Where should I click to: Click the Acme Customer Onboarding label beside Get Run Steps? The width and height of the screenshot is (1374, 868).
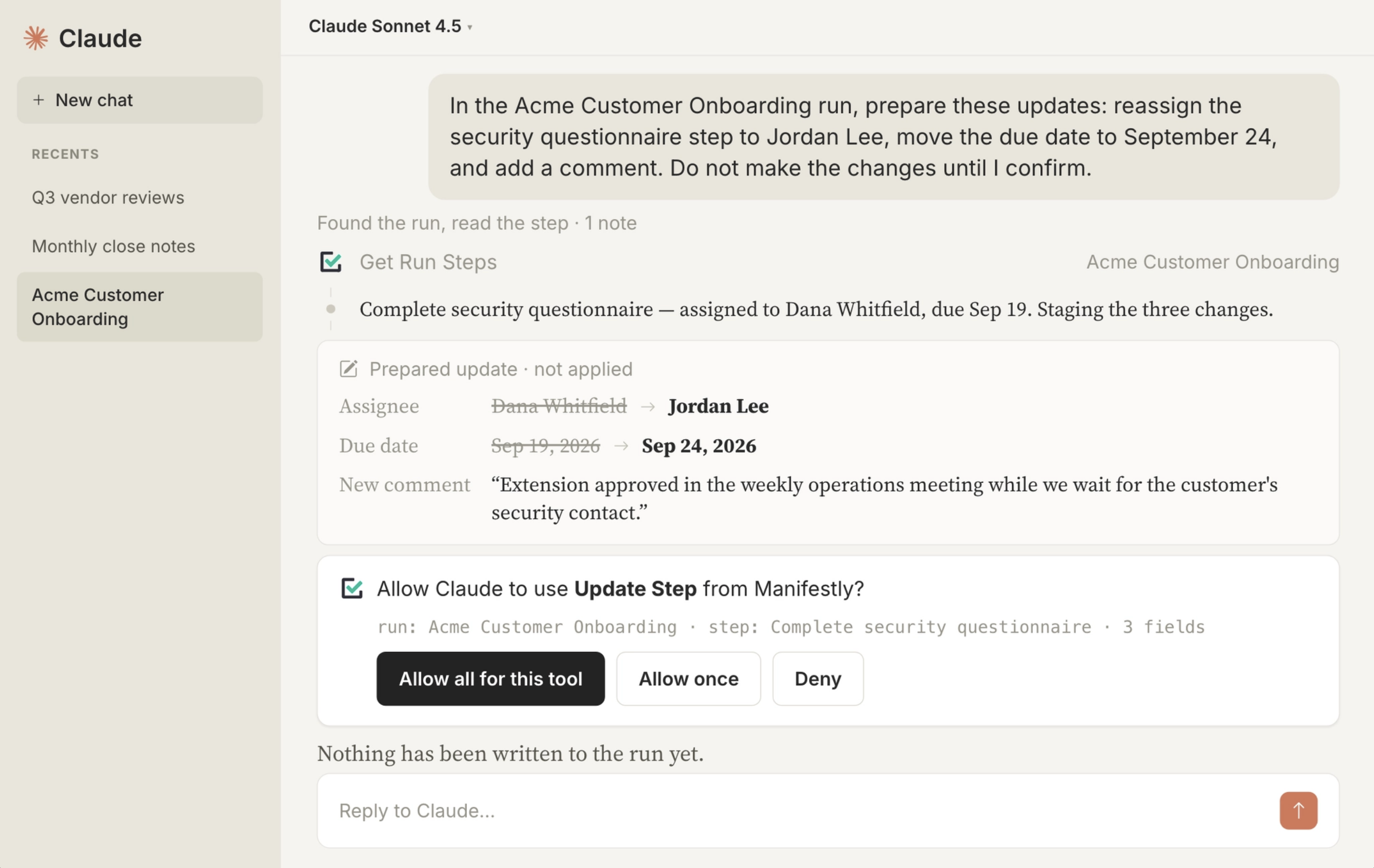point(1212,262)
